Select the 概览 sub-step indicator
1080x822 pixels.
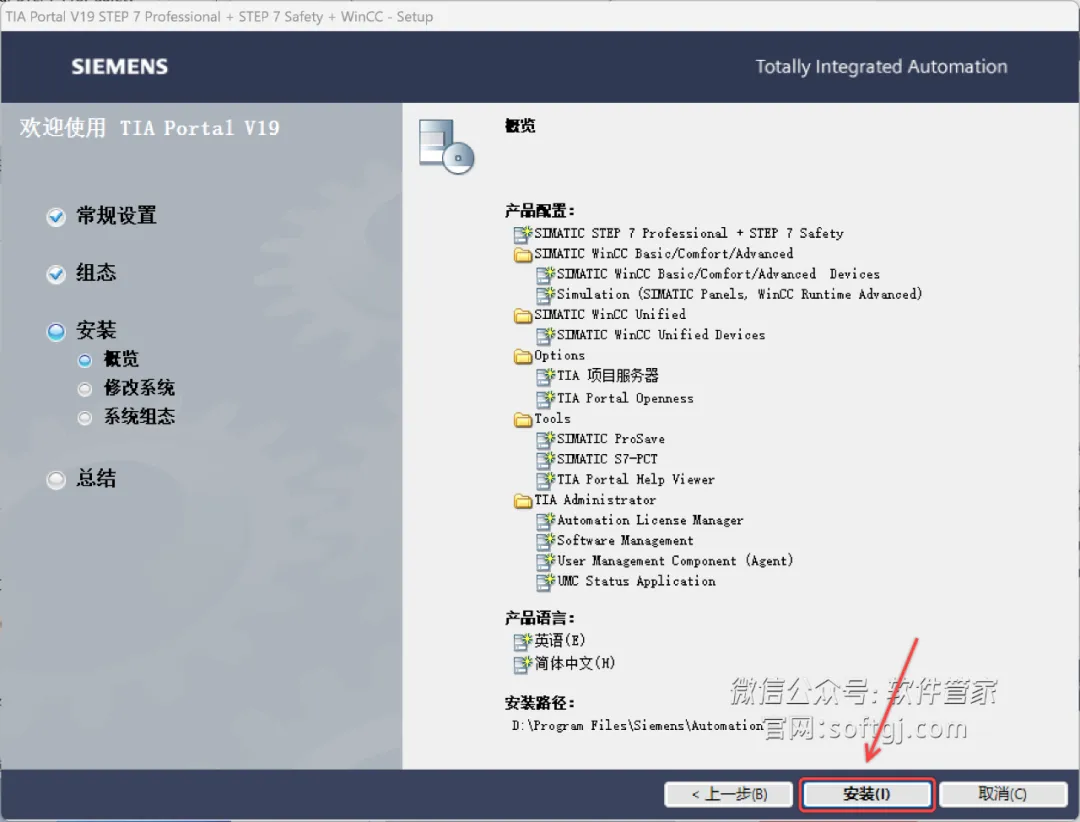(85, 360)
